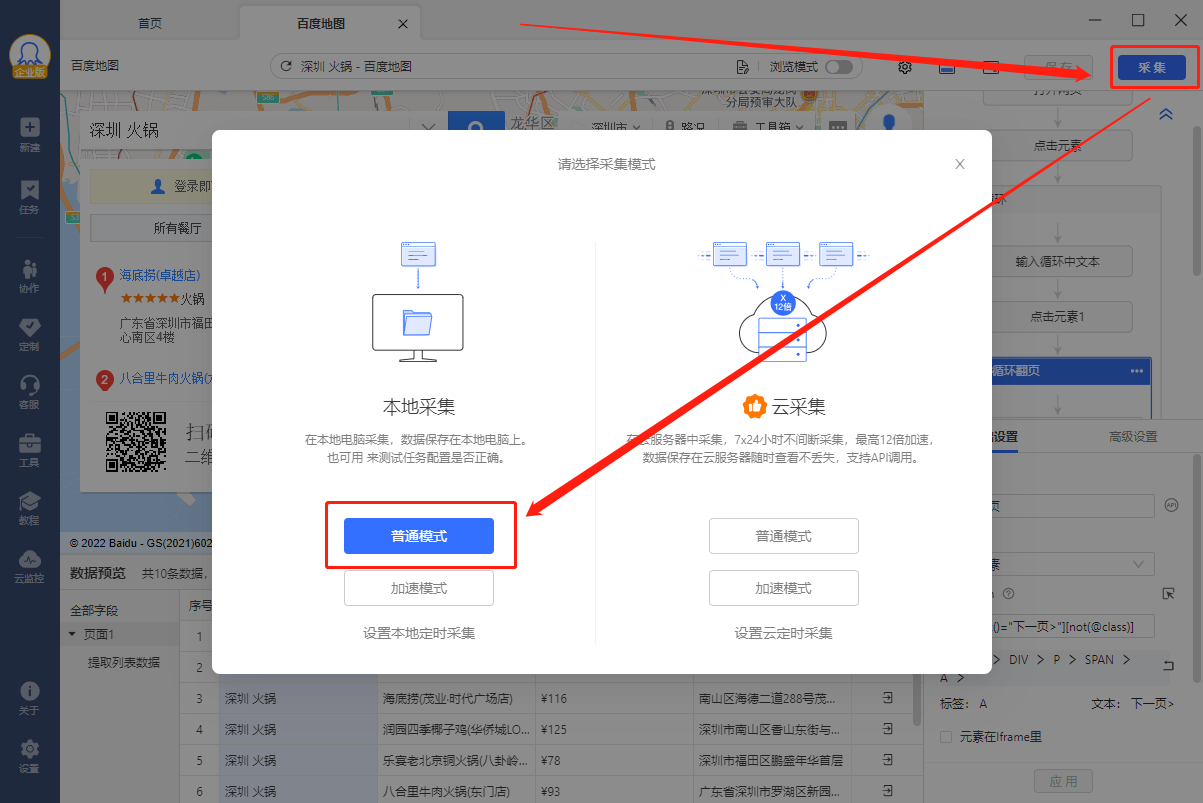Click the export icon in row 3
Viewport: 1203px width, 803px height.
pyautogui.click(x=887, y=698)
